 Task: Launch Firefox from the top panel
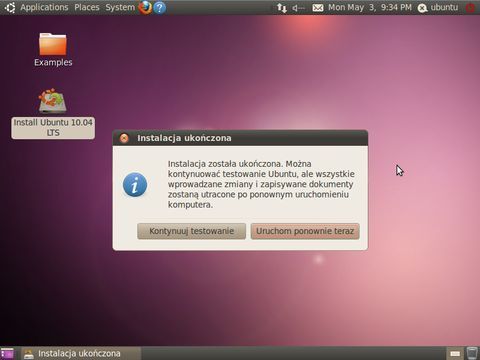pos(145,7)
